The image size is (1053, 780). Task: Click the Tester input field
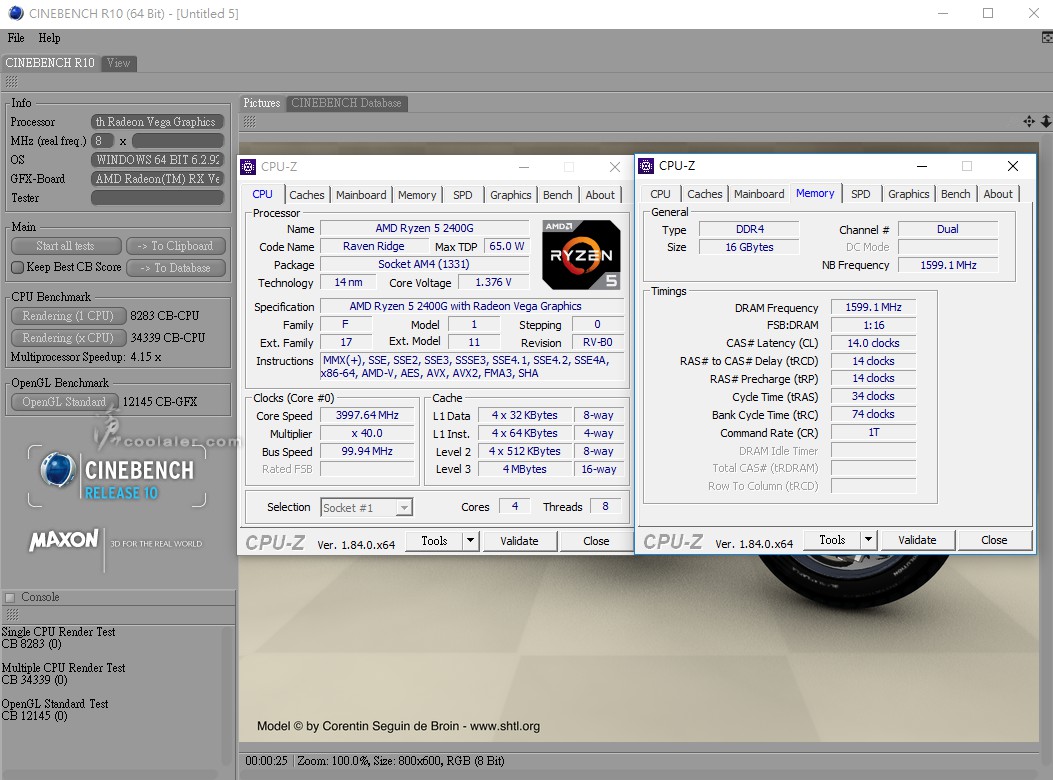click(x=157, y=198)
